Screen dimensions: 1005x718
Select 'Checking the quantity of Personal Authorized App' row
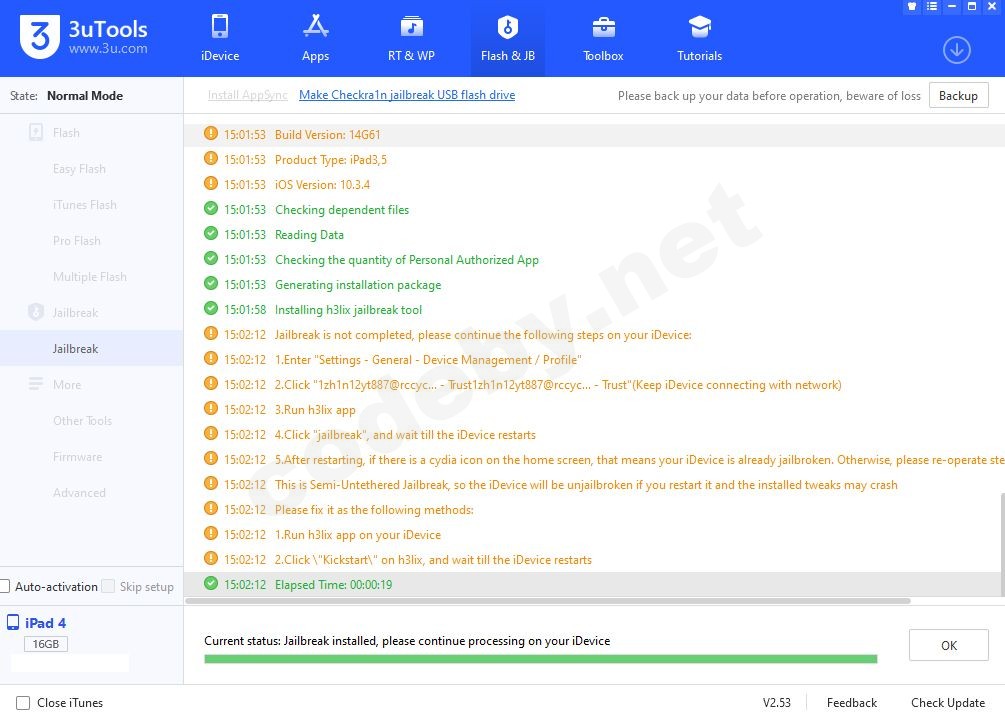[x=594, y=259]
